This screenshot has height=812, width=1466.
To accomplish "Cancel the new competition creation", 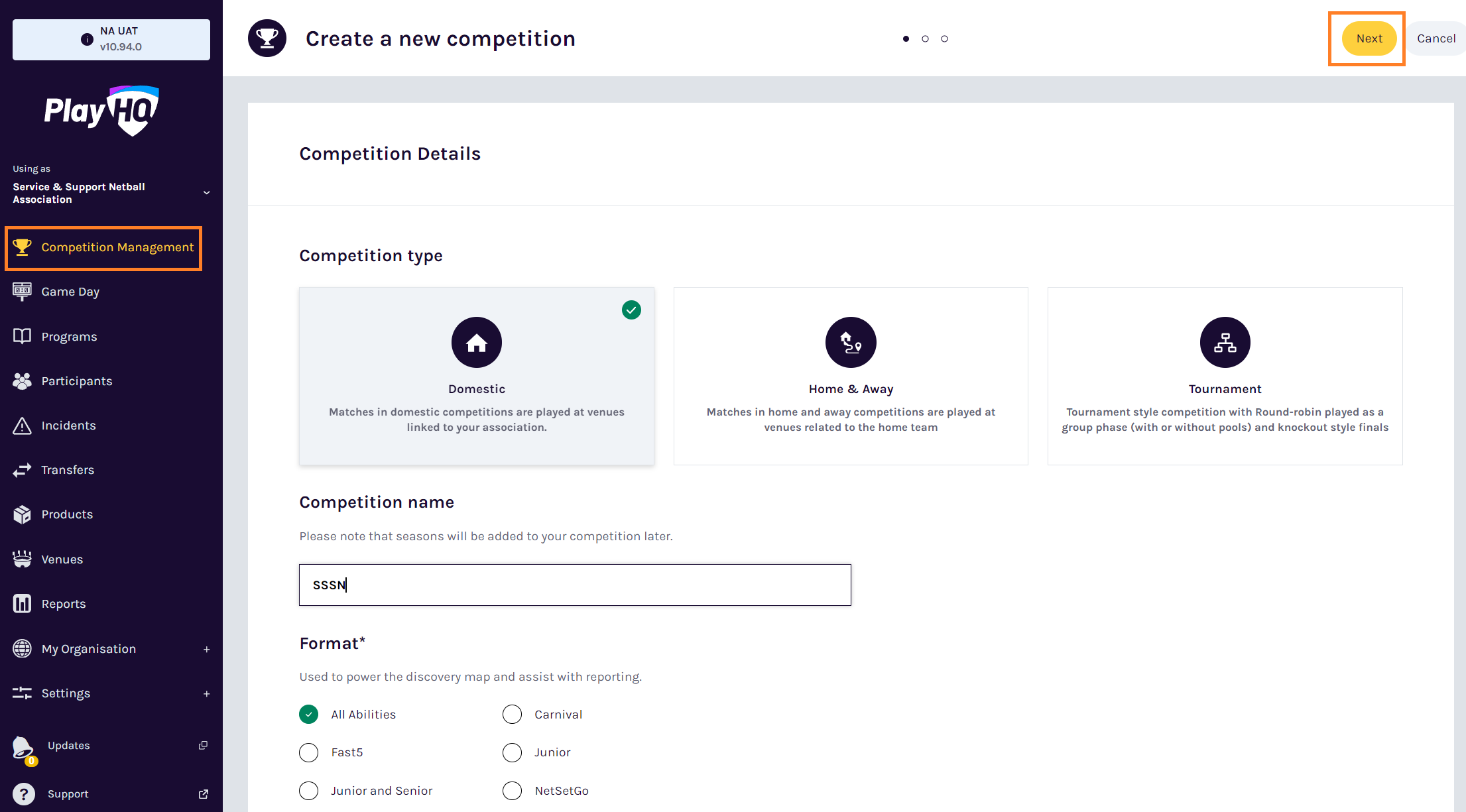I will point(1436,38).
